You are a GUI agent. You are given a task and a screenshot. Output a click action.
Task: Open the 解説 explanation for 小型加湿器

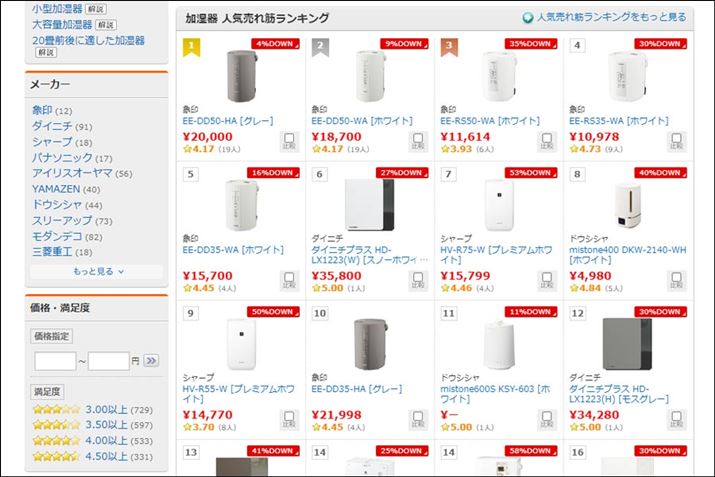coord(96,8)
